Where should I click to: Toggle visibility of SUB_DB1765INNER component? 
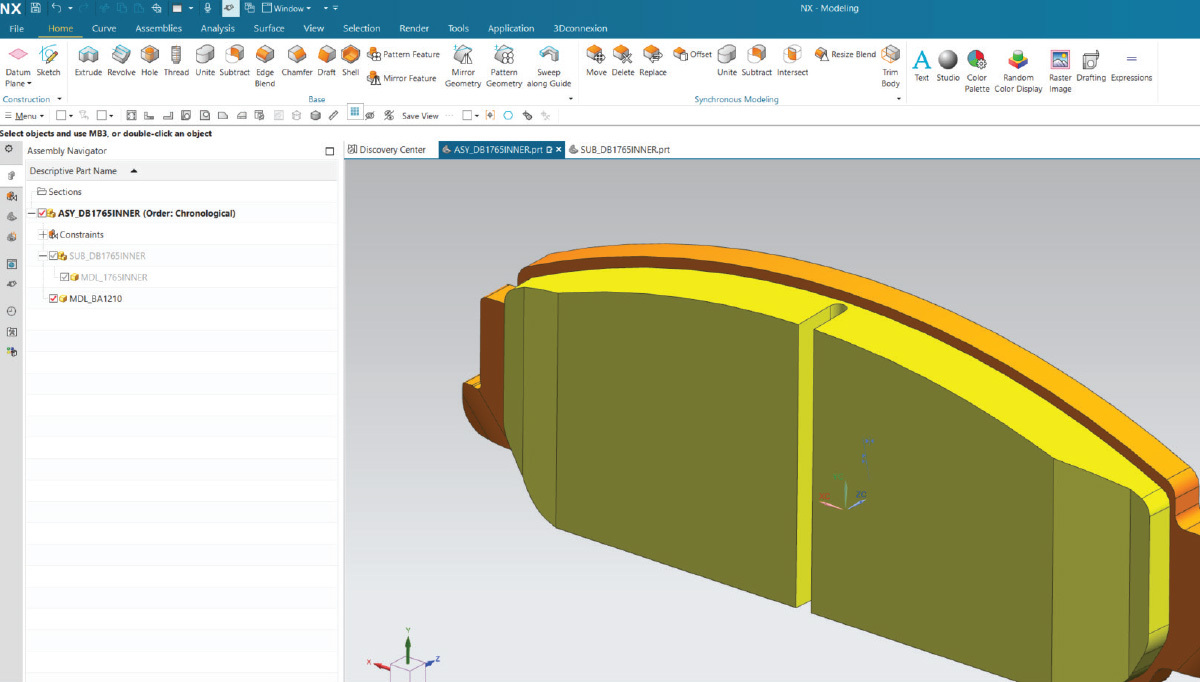tap(54, 256)
